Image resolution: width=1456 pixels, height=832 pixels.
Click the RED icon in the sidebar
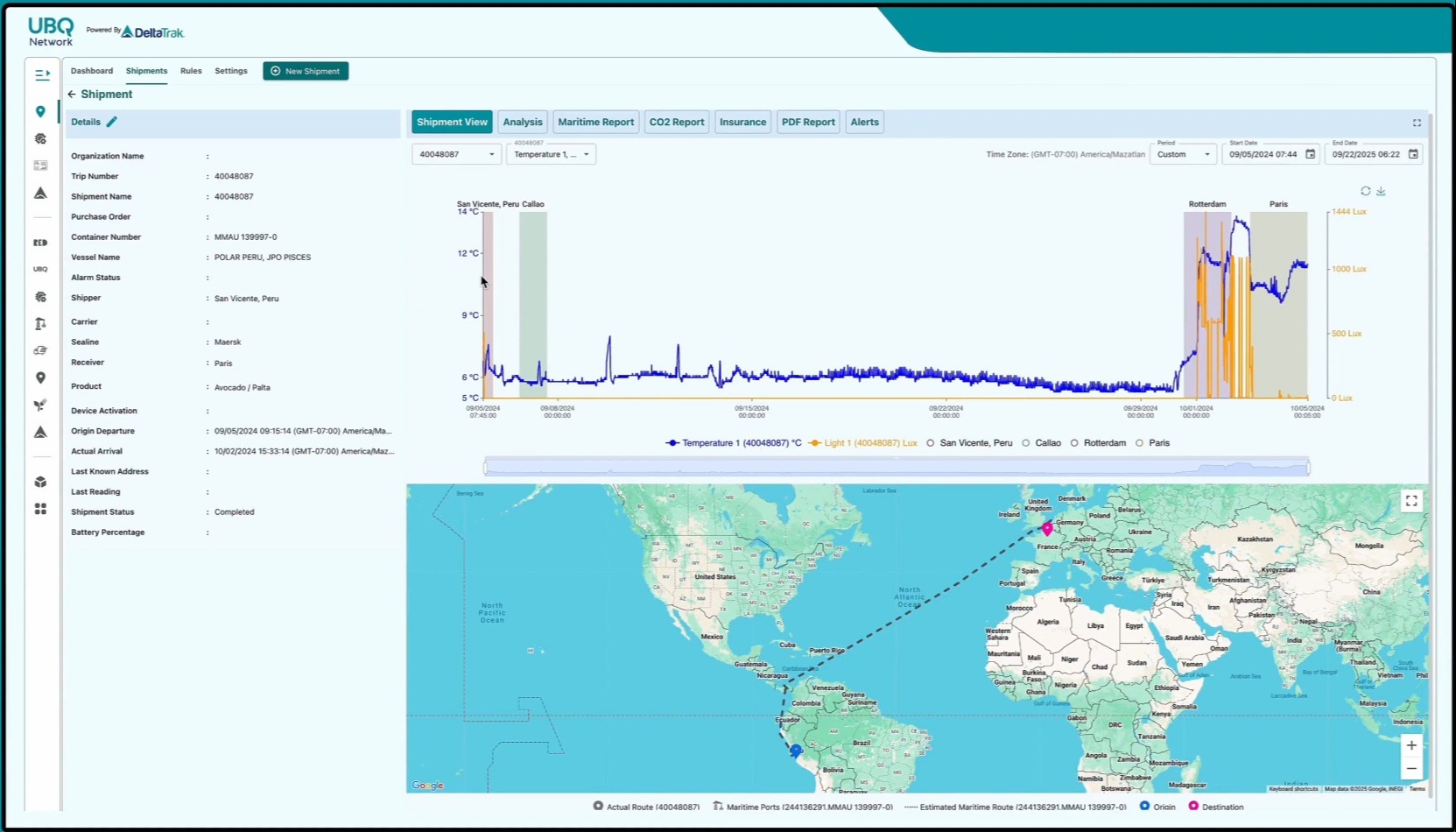[40, 243]
